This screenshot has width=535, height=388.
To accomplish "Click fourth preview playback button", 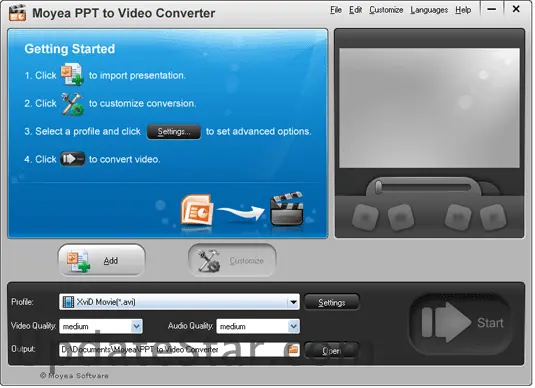I will pos(493,217).
